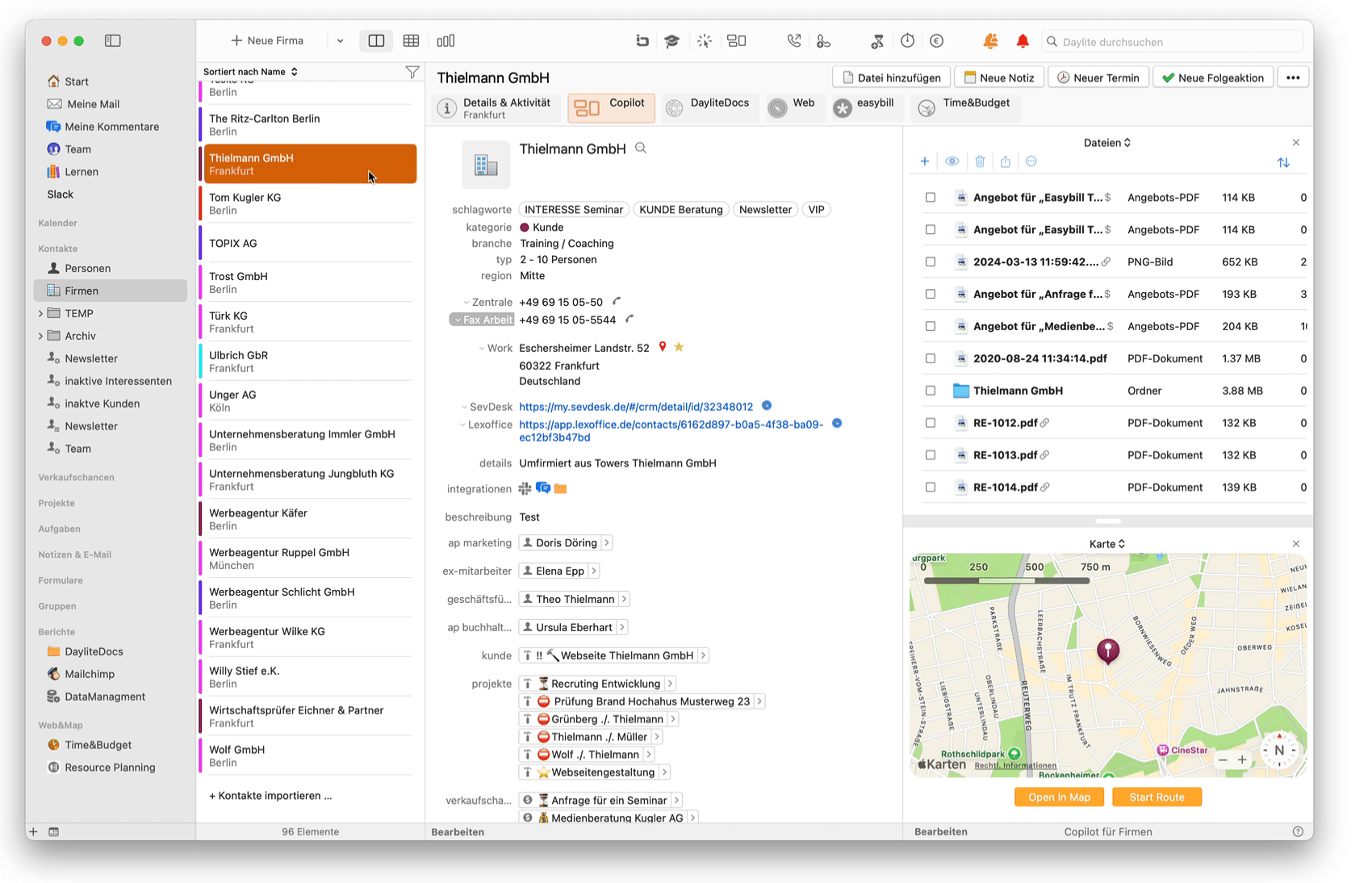
Task: Open the file options ellipsis circle icon
Action: (1031, 161)
